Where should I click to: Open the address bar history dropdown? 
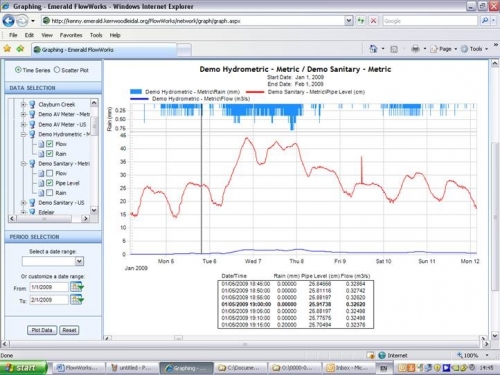click(x=349, y=21)
